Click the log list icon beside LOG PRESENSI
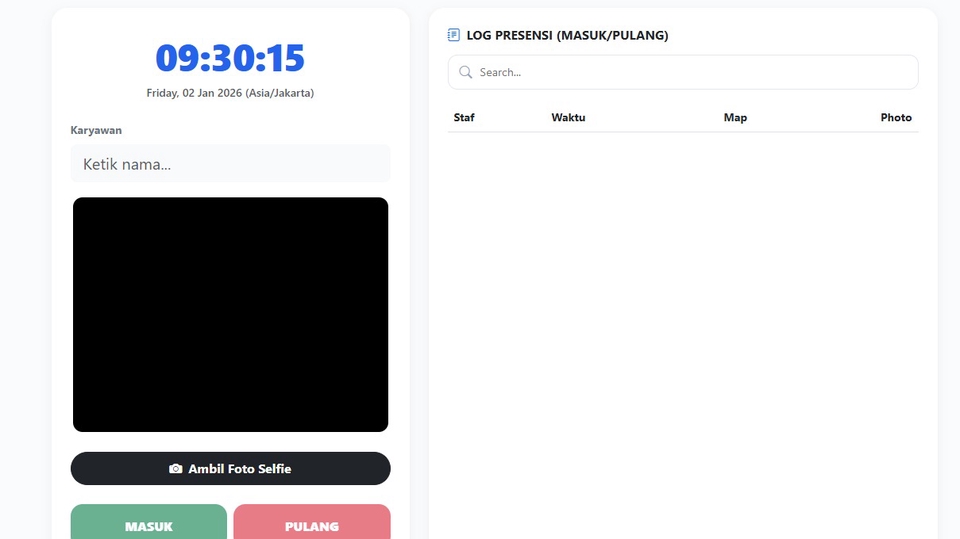960x539 pixels. click(454, 35)
